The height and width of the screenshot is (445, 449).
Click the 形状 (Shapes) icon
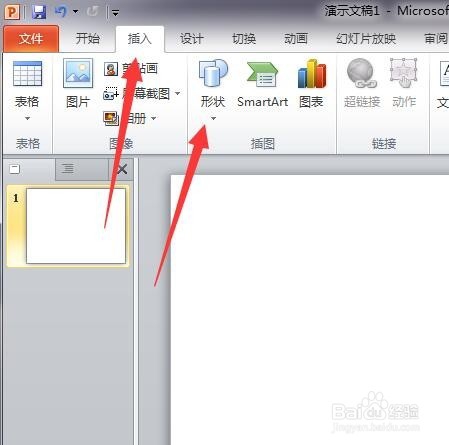[x=213, y=73]
